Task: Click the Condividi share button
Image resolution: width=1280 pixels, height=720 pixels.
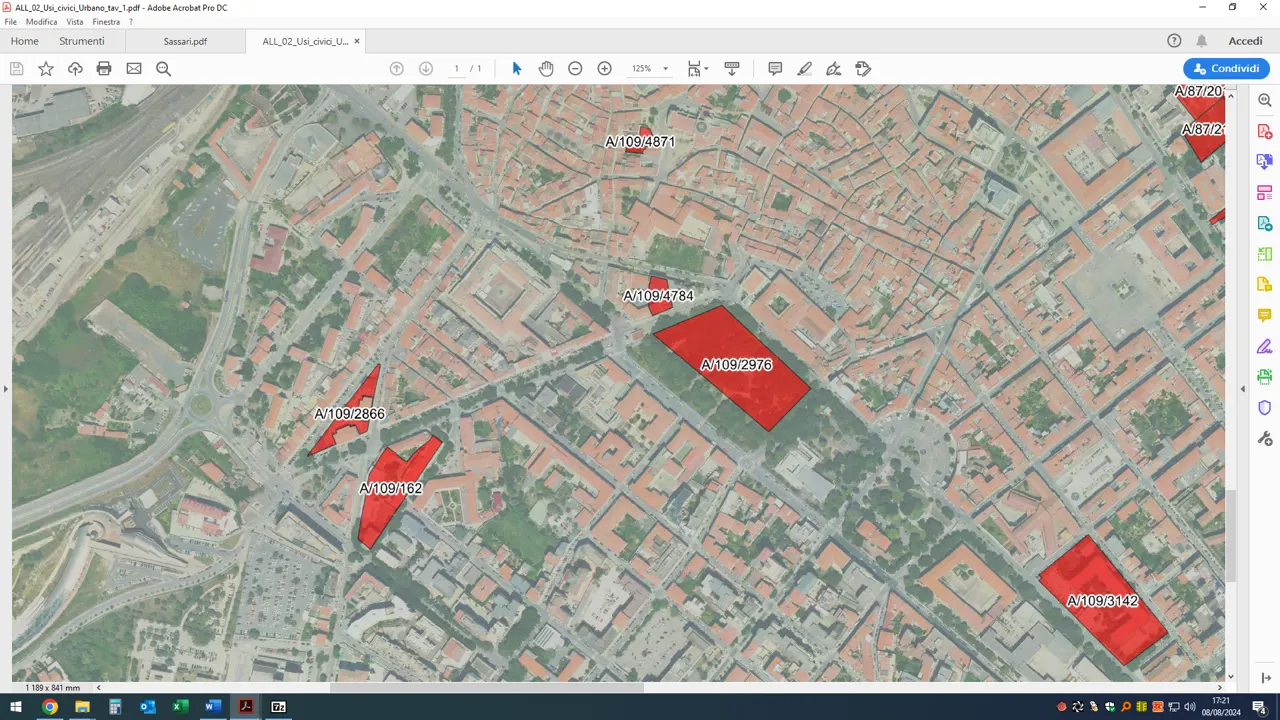Action: (x=1227, y=69)
